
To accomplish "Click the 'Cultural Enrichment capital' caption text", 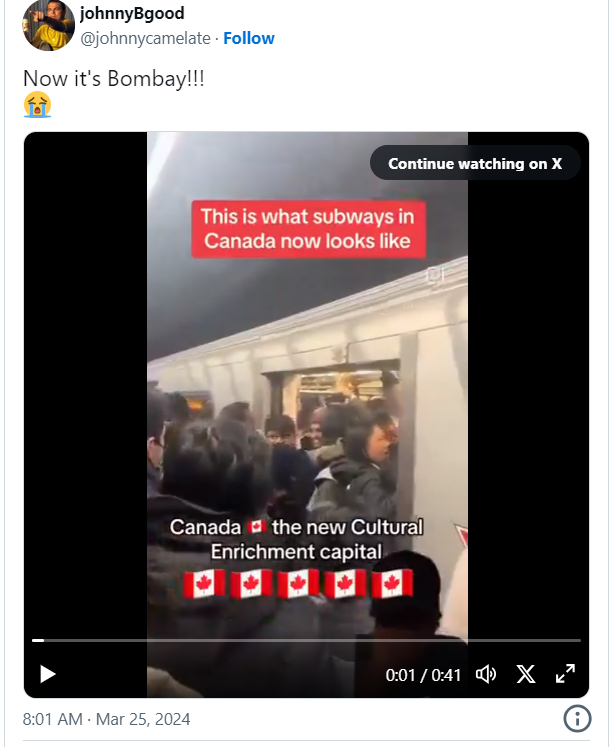I will click(x=296, y=539).
